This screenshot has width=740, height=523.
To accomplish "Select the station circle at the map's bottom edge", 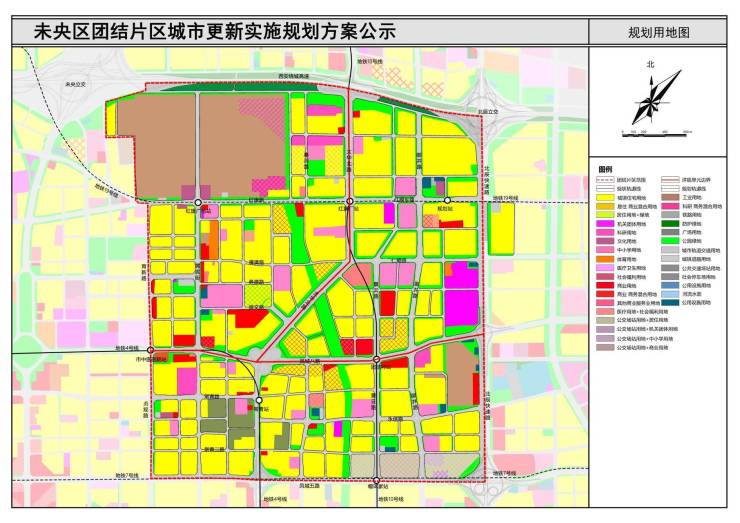I will click(x=377, y=481).
